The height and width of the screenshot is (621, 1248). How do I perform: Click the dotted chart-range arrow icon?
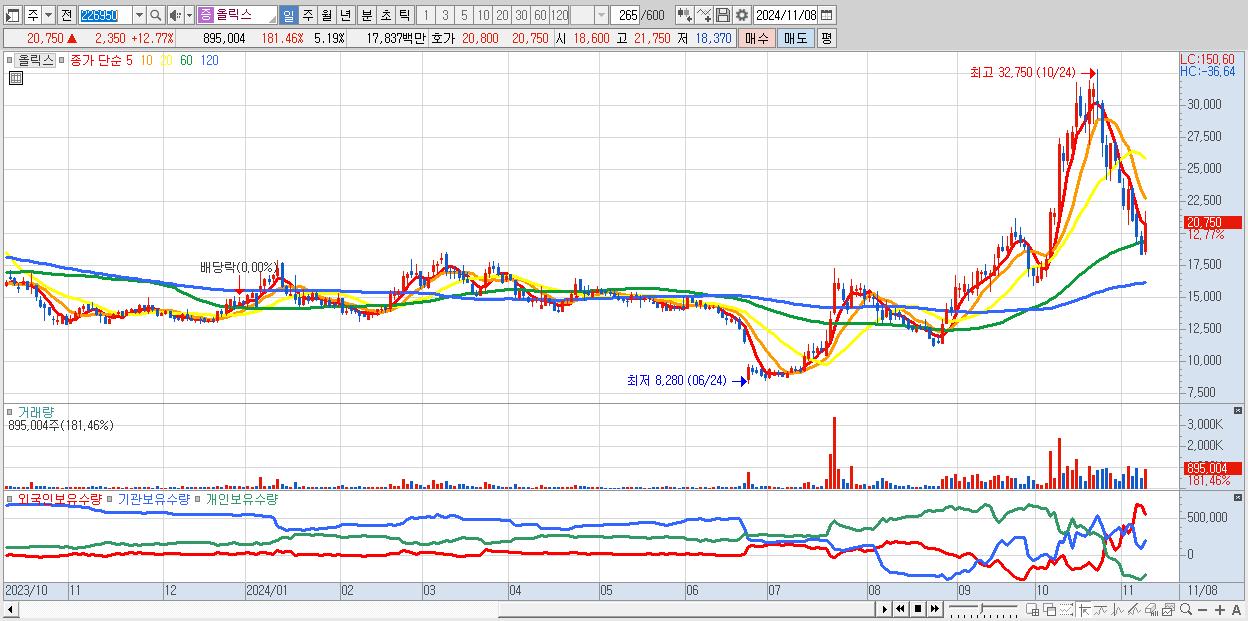1066,609
